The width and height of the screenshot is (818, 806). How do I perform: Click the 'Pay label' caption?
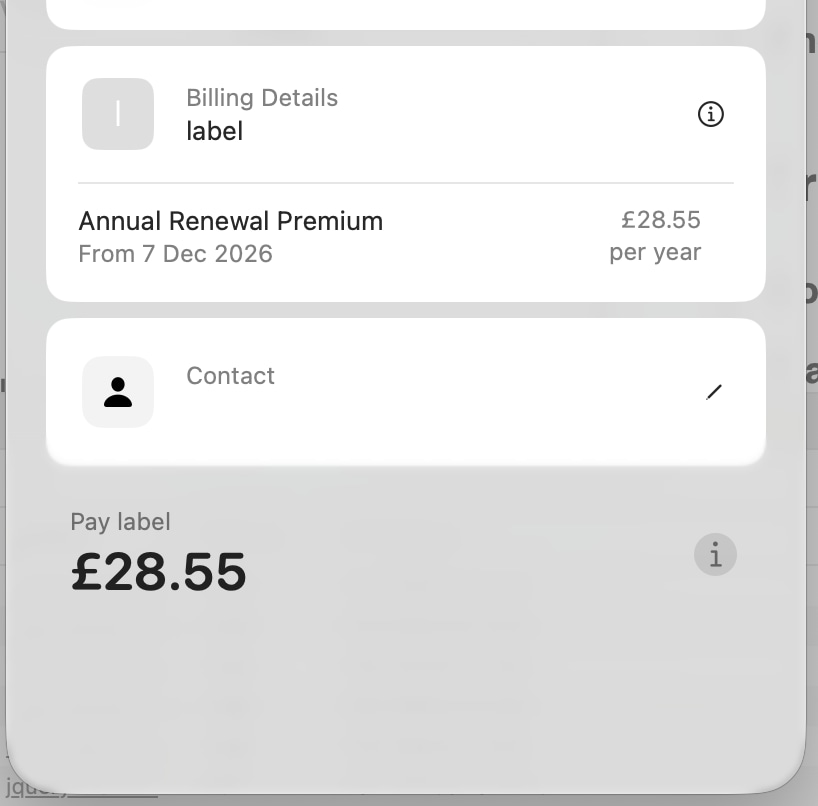pyautogui.click(x=120, y=522)
